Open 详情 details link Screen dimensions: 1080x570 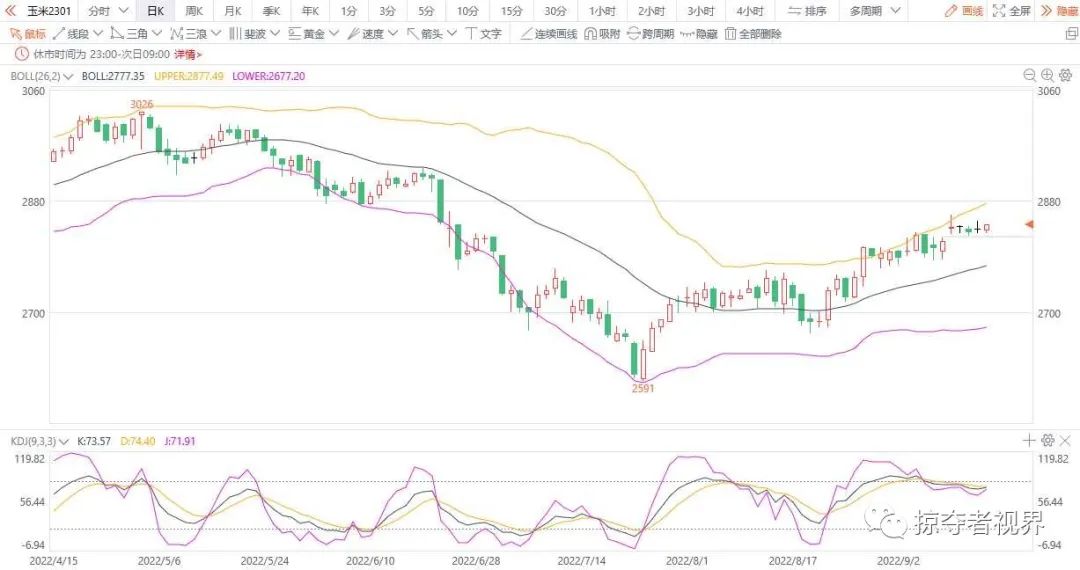(187, 54)
